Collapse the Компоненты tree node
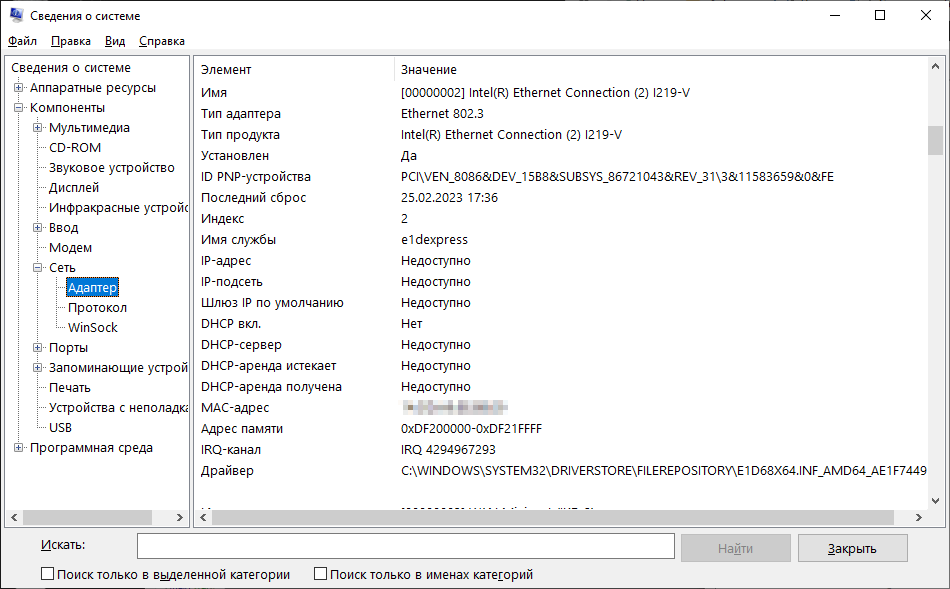Screen dimensions: 950x589 (x=18, y=108)
